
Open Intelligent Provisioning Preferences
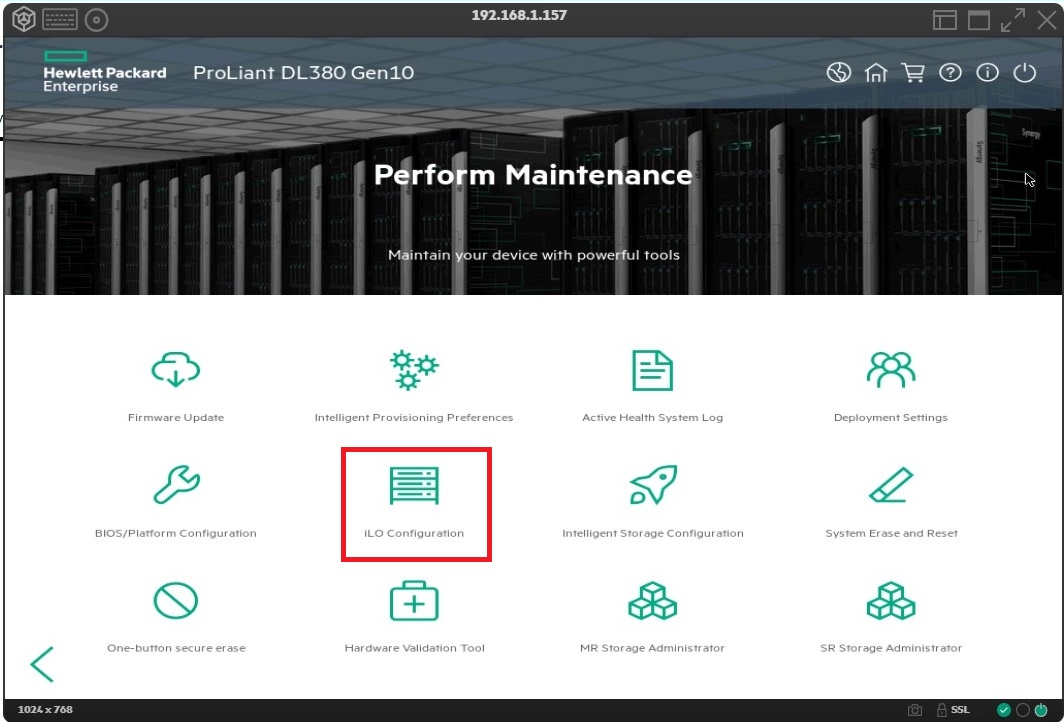[414, 385]
